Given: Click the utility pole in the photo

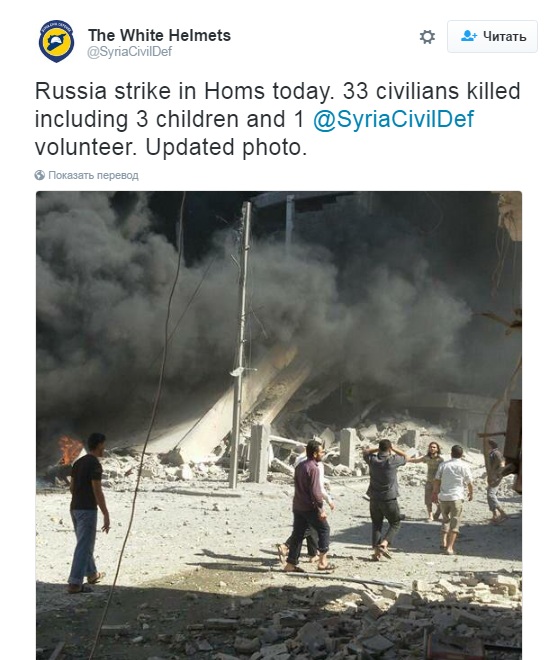Looking at the screenshot, I should 240,344.
